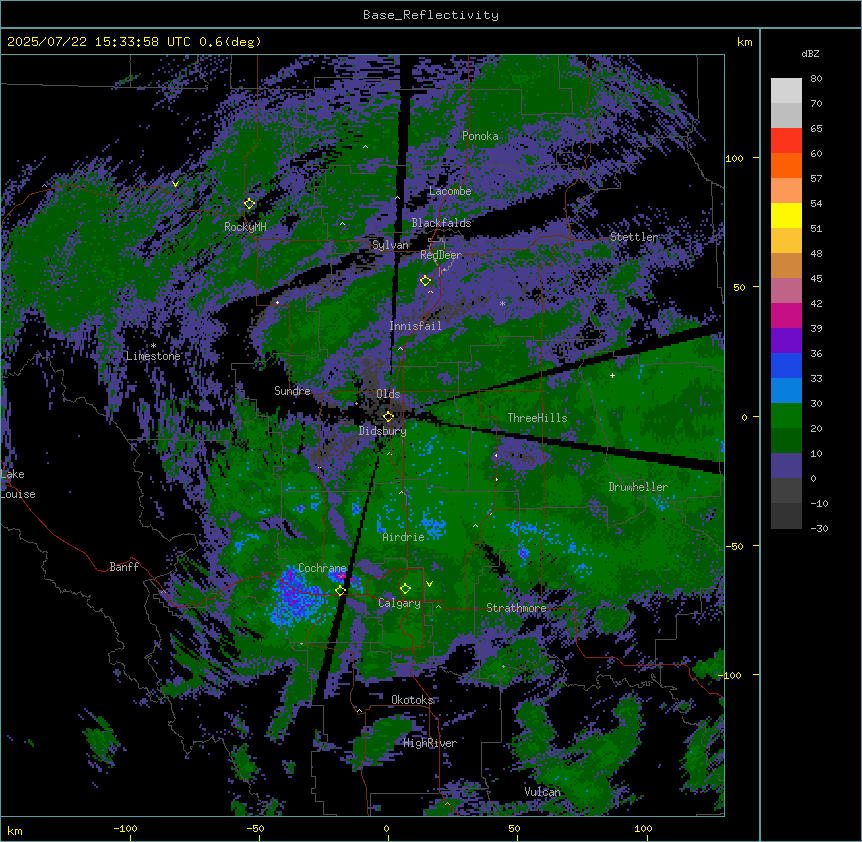This screenshot has width=862, height=842.
Task: Click the Lacombe label
Action: point(450,191)
